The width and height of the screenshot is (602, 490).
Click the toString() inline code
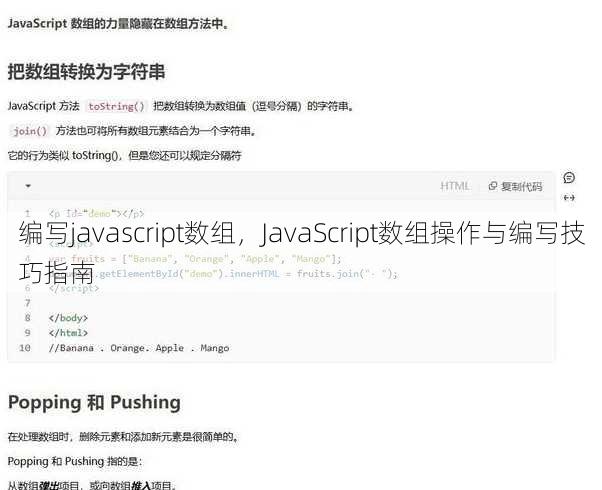(116, 106)
